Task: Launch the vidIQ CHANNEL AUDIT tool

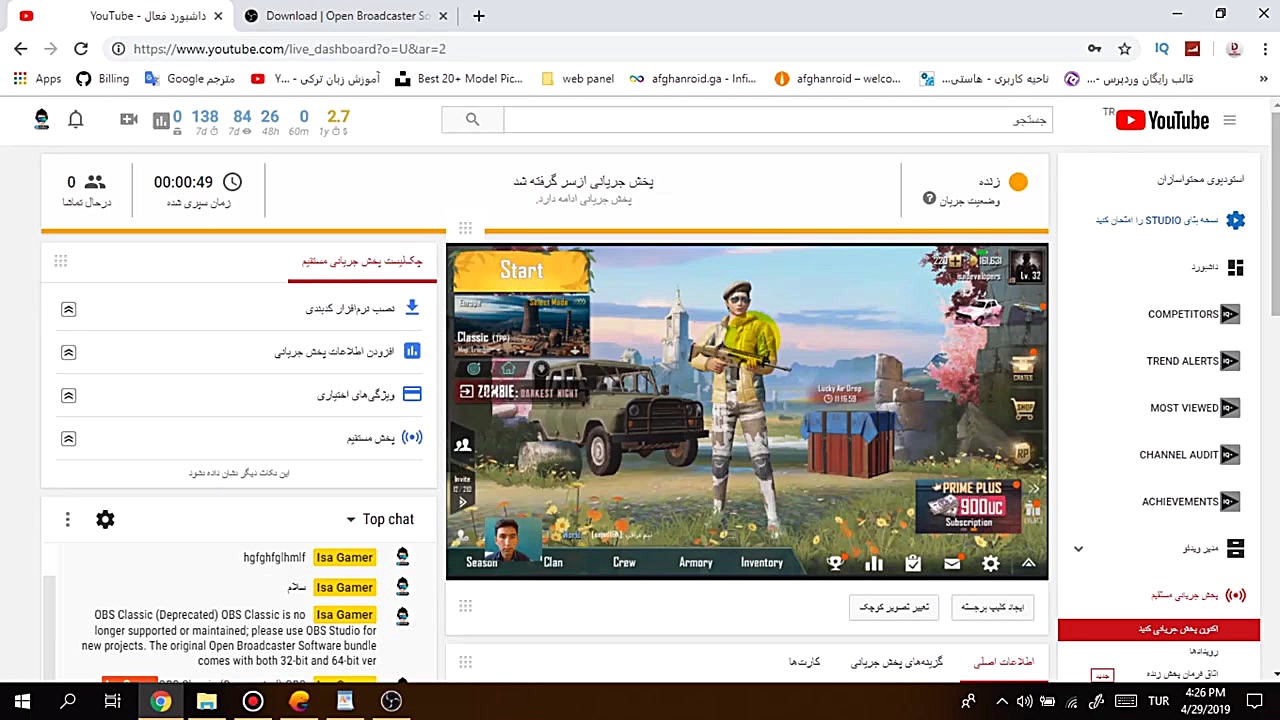Action: click(x=1189, y=455)
